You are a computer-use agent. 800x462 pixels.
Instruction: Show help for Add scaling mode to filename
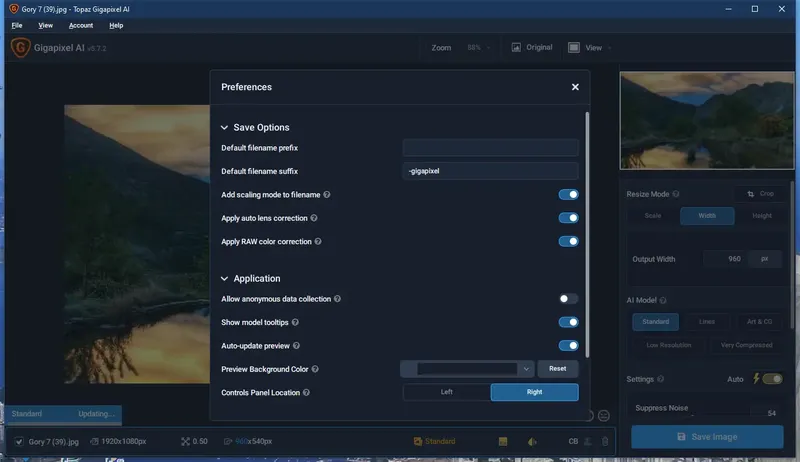coord(327,194)
